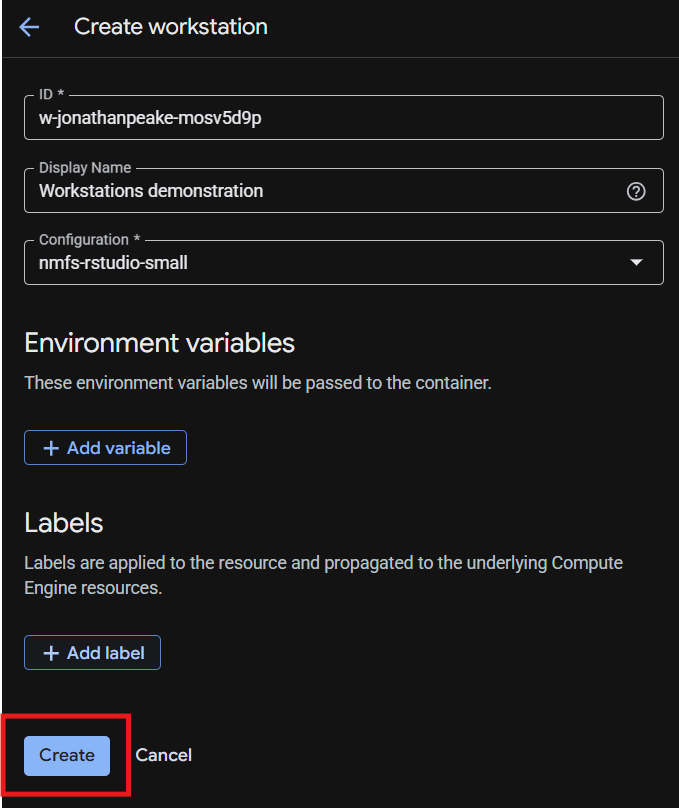The height and width of the screenshot is (808, 679).
Task: Expand the Configuration dropdown arrow
Action: click(636, 262)
